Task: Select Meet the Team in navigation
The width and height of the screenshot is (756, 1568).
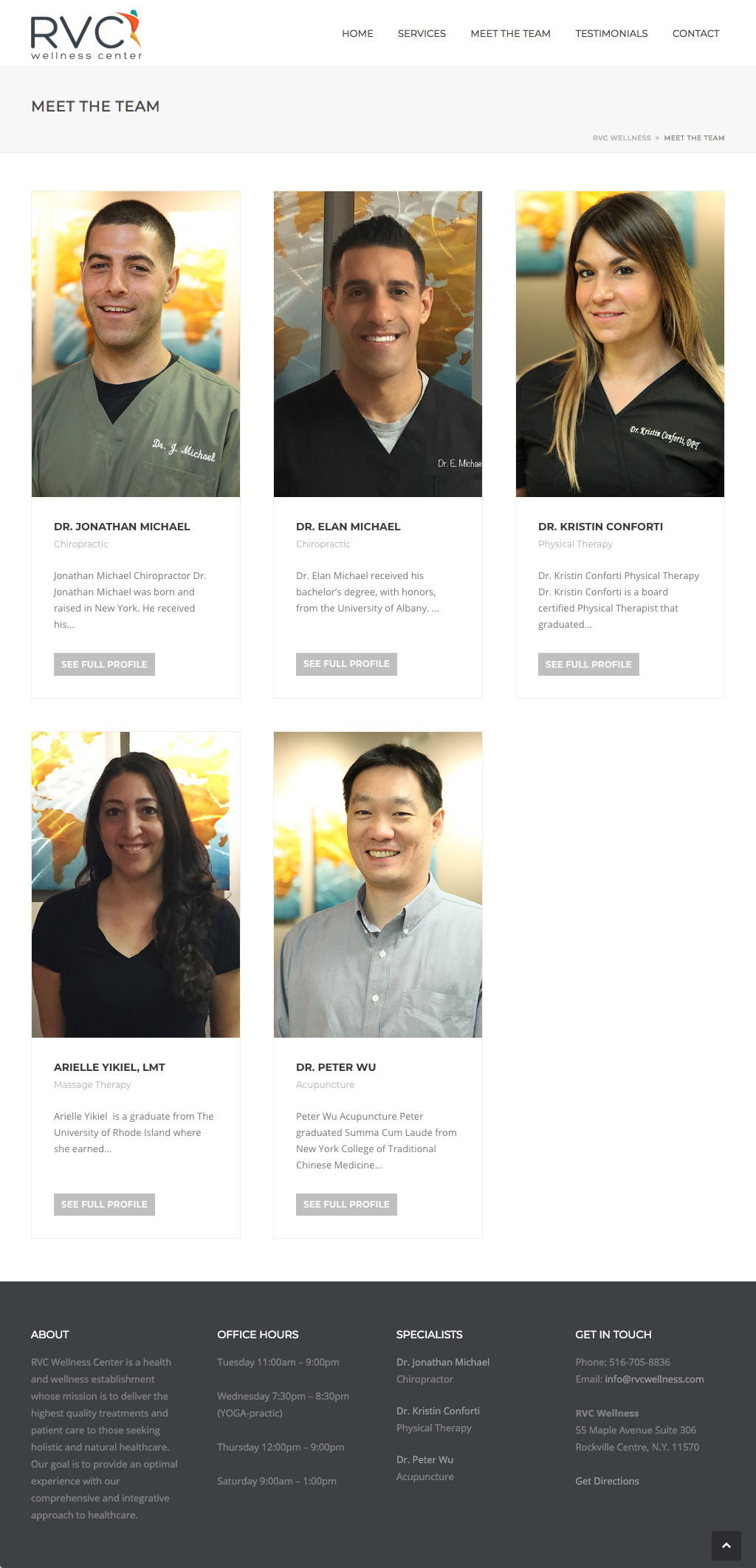Action: [510, 33]
